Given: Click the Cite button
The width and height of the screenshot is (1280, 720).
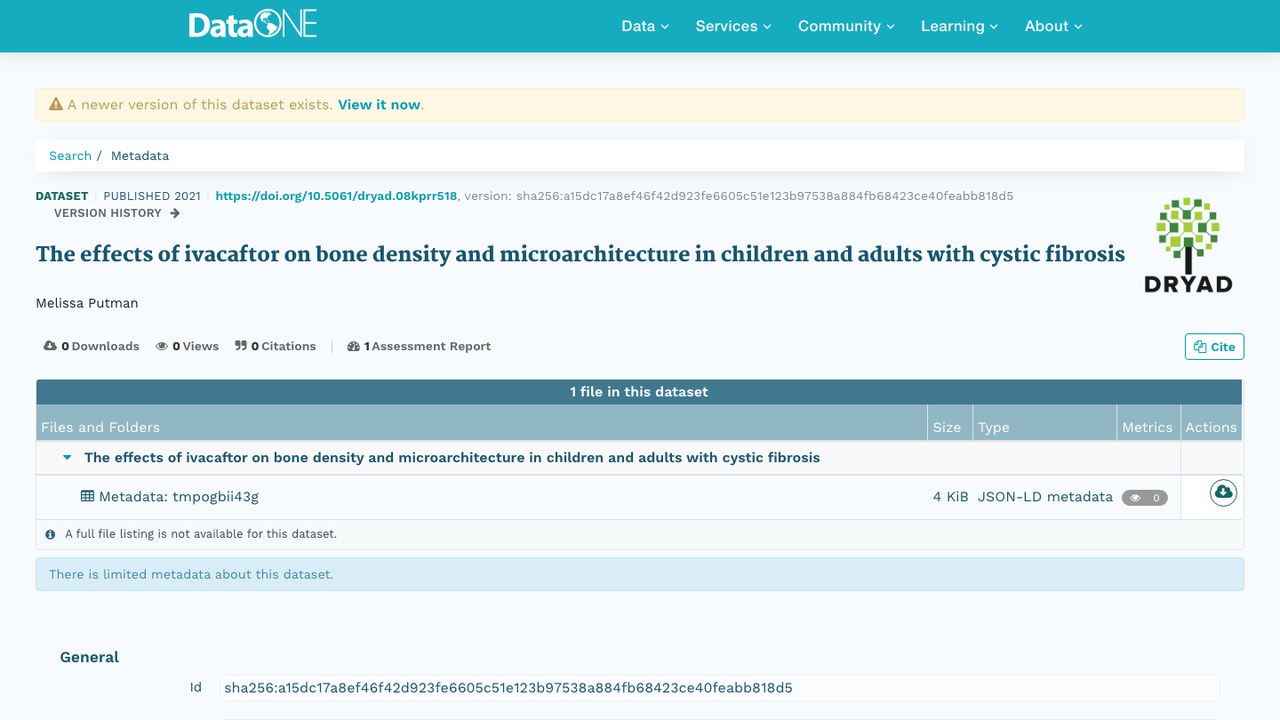Looking at the screenshot, I should [x=1214, y=347].
